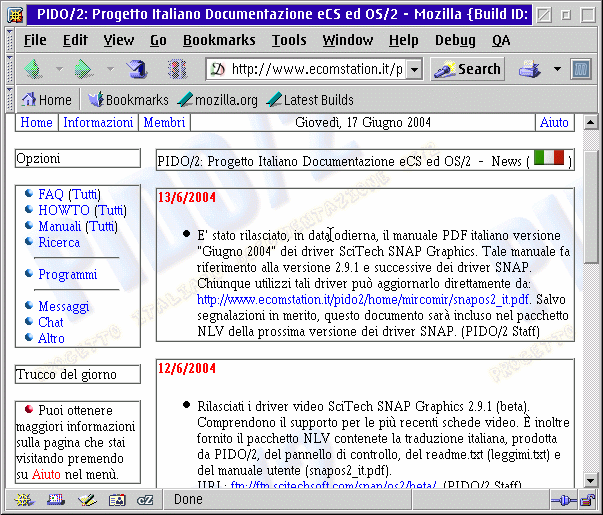Click the Done status bar text
Viewport: 603px width, 515px height.
pos(188,499)
